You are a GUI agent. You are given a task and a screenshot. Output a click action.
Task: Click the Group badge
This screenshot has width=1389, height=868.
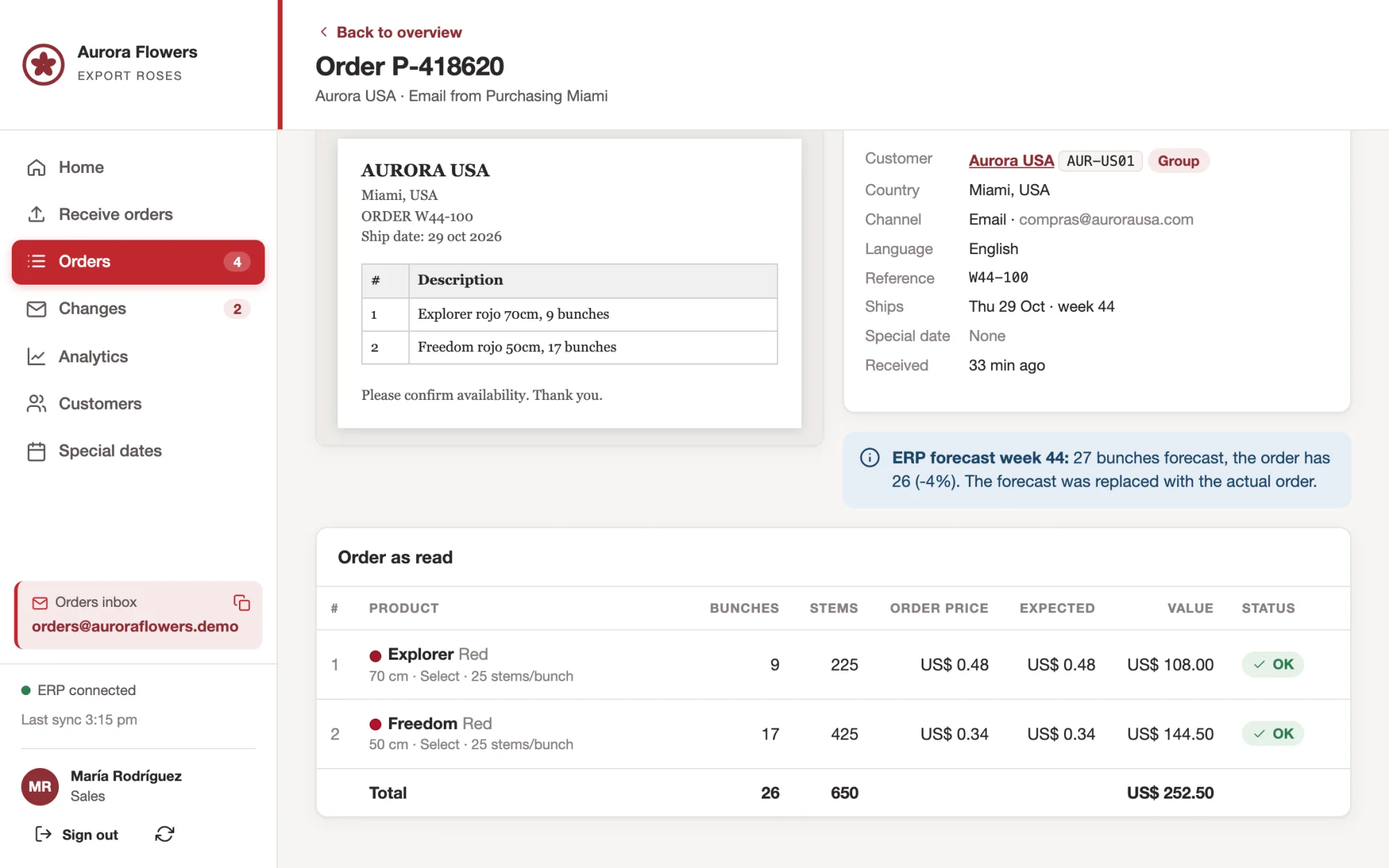pos(1178,160)
